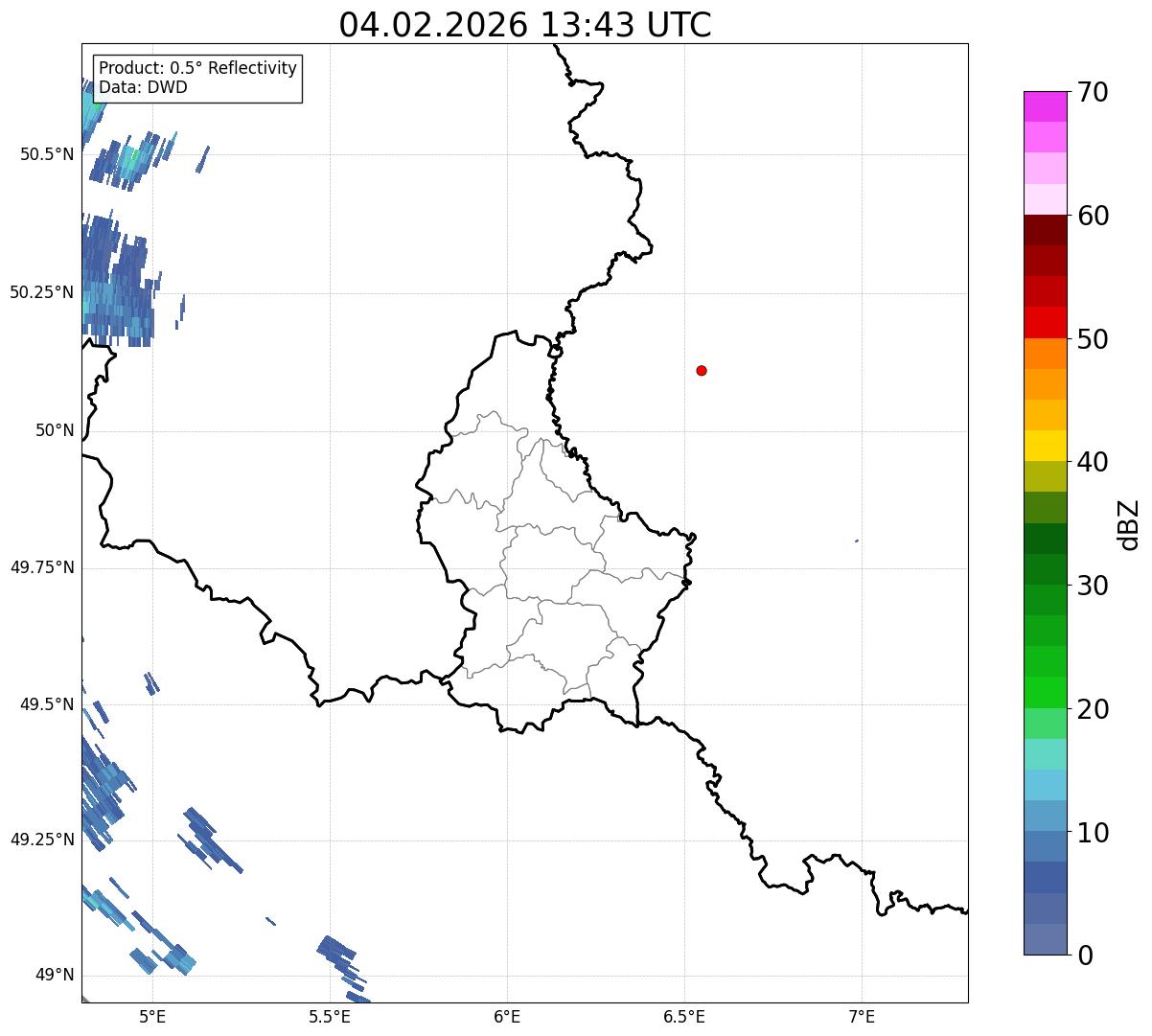Click the 6.5°E longitude label
The height and width of the screenshot is (1036, 1152).
point(684,1016)
